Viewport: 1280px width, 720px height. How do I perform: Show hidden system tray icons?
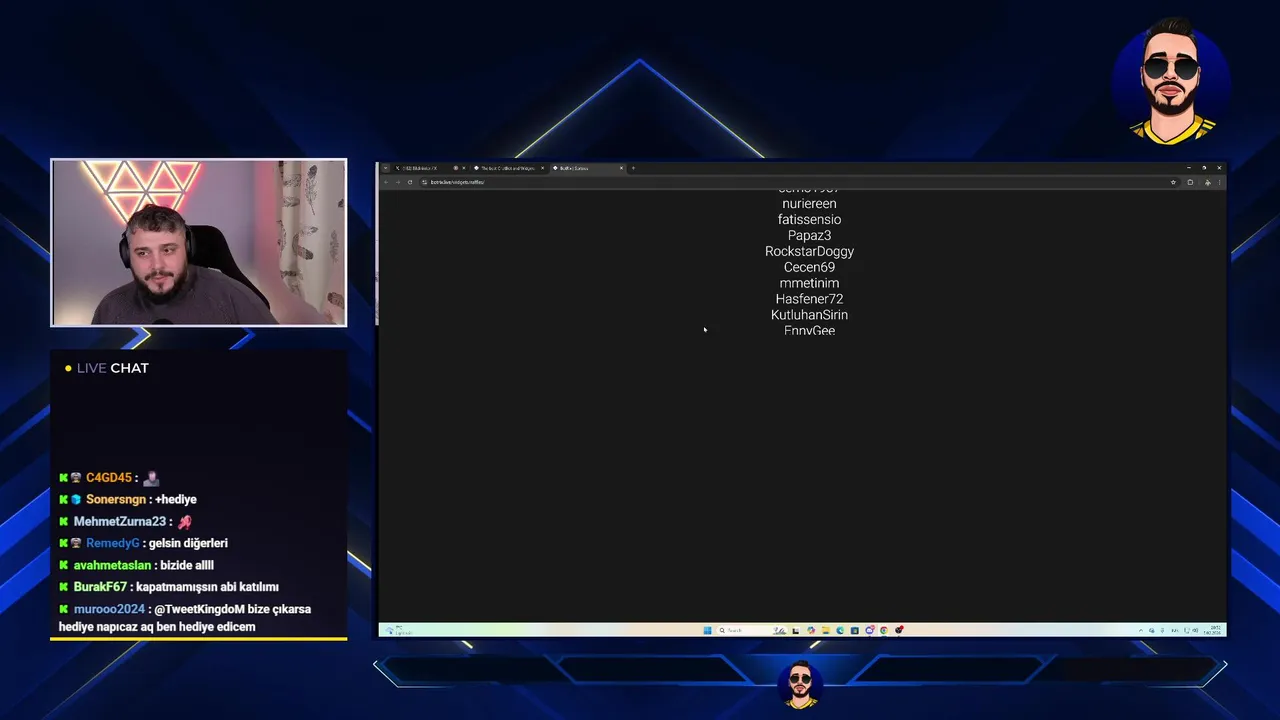click(1141, 630)
